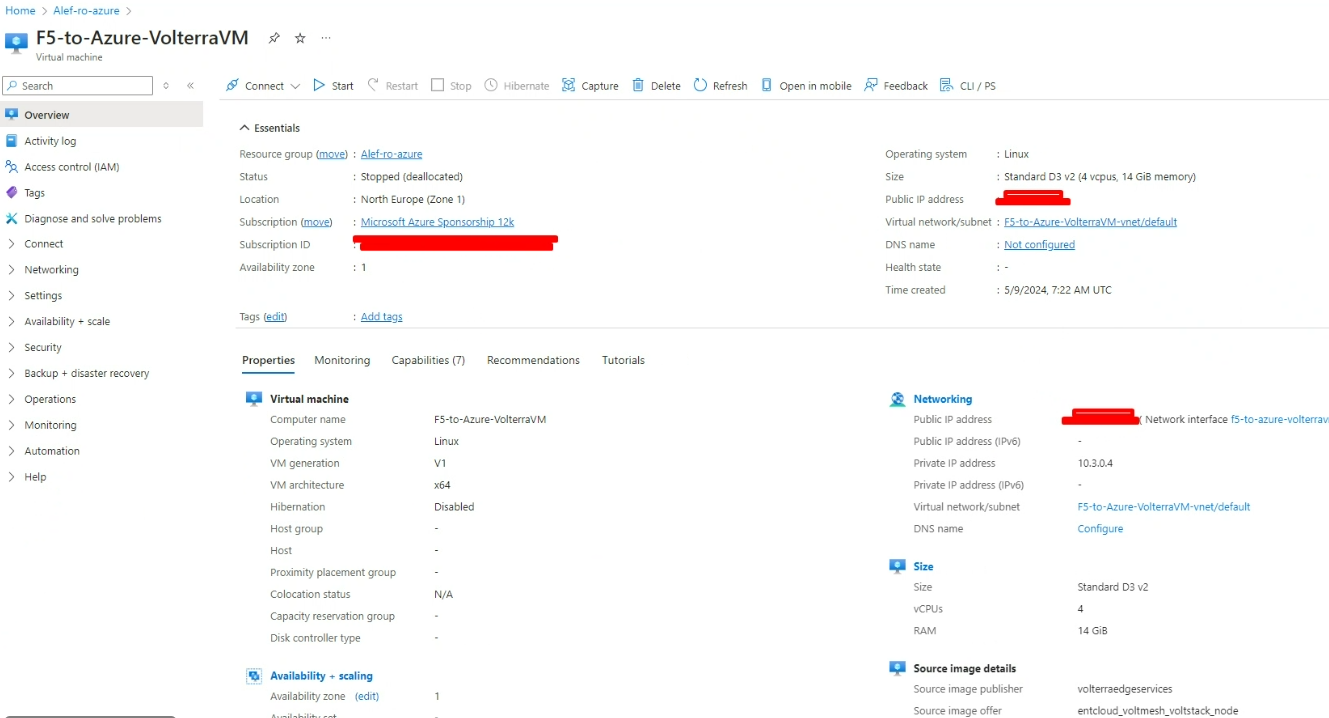Click Open in mobile
The width and height of the screenshot is (1329, 718).
(x=806, y=86)
